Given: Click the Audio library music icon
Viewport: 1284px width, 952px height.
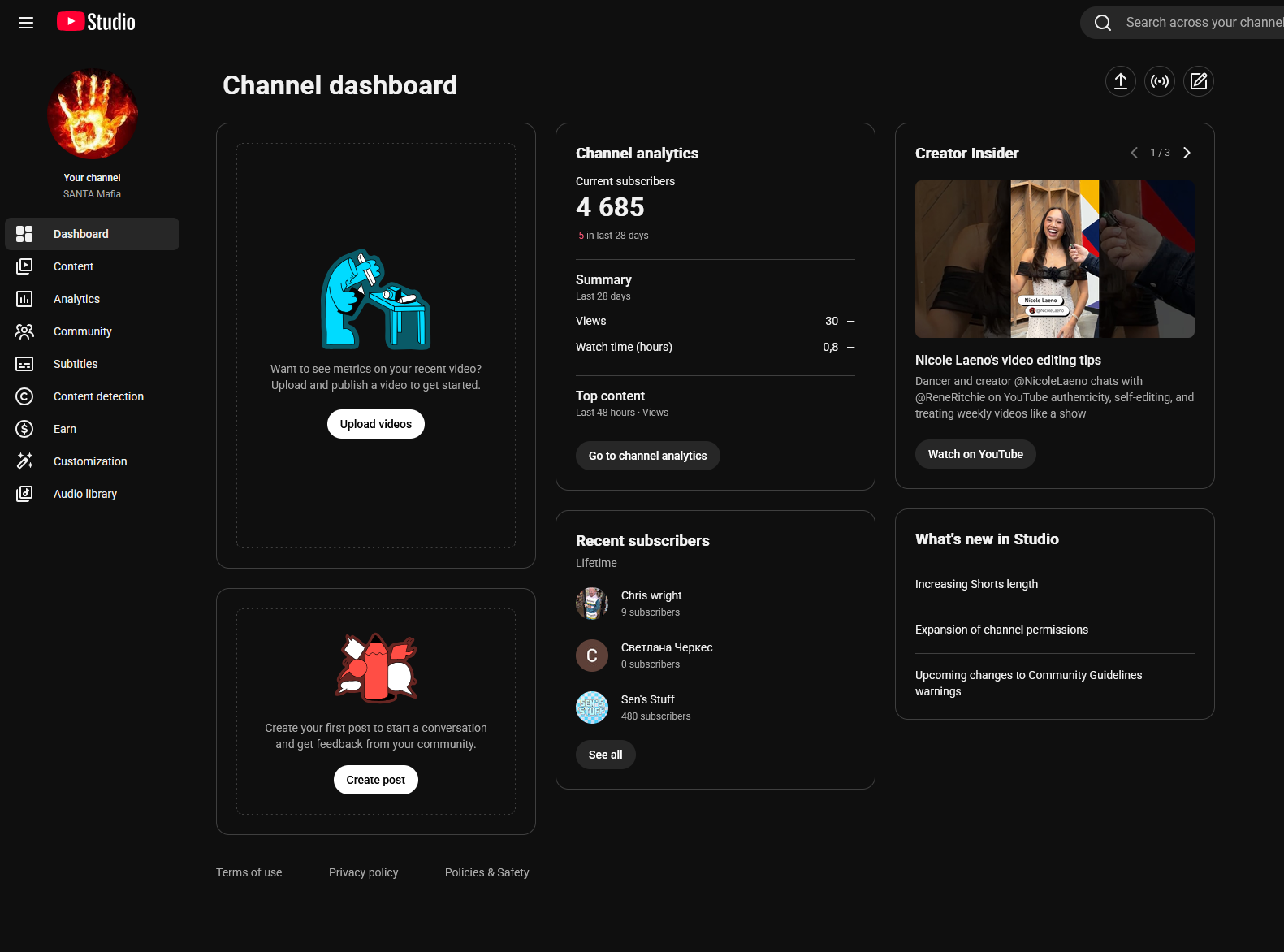Looking at the screenshot, I should pyautogui.click(x=24, y=494).
